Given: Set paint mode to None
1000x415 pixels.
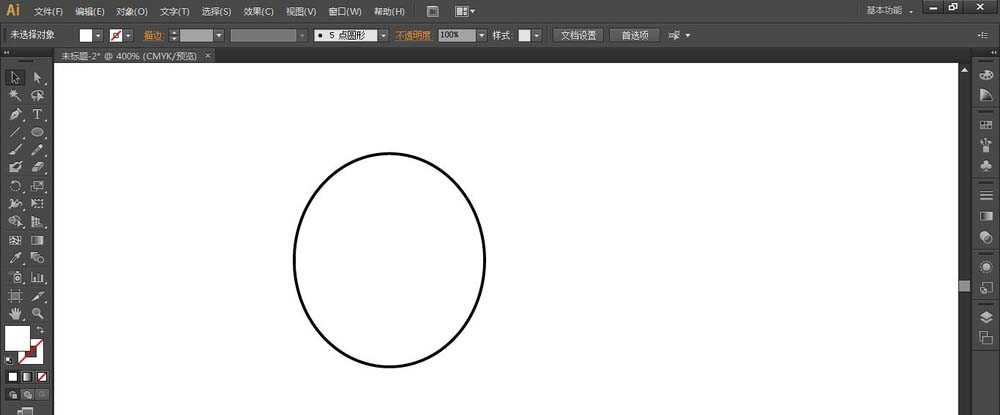Looking at the screenshot, I should (41, 377).
